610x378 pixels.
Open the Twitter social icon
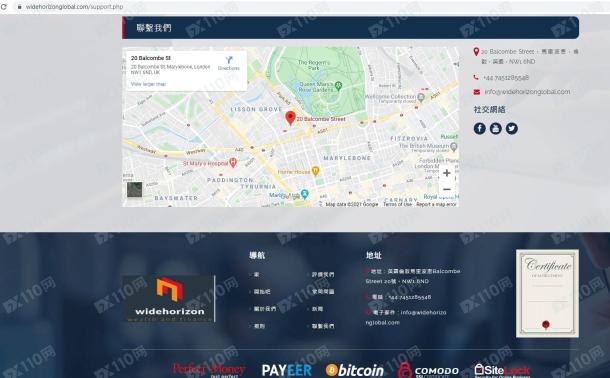point(512,128)
